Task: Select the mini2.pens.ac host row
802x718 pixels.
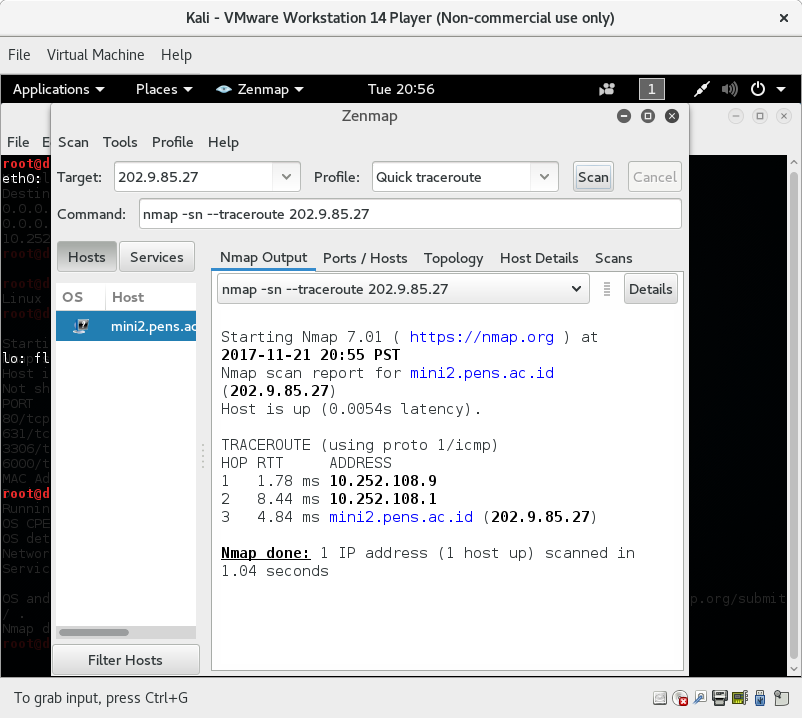Action: (126, 326)
